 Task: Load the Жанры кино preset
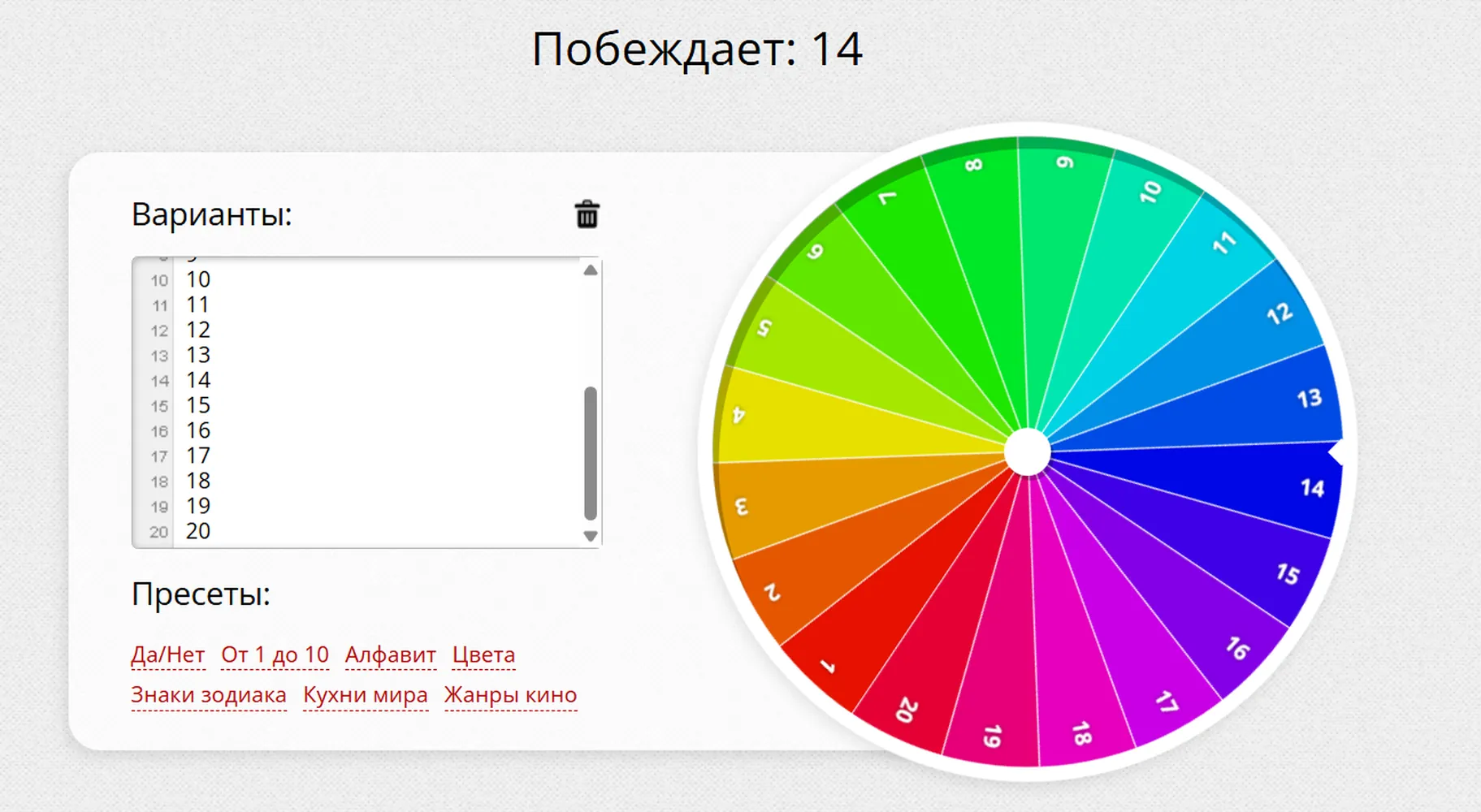511,695
